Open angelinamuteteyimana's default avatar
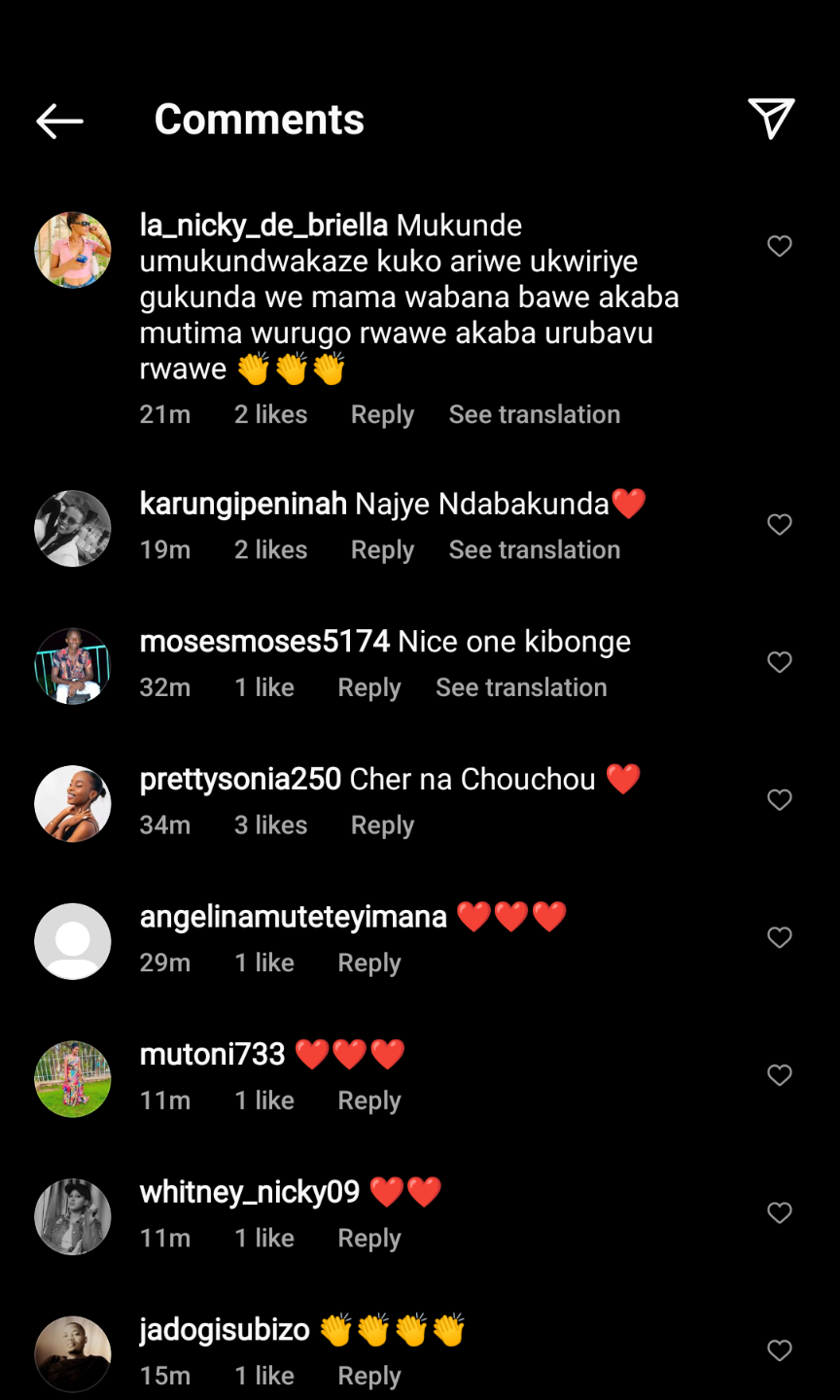 pyautogui.click(x=73, y=941)
